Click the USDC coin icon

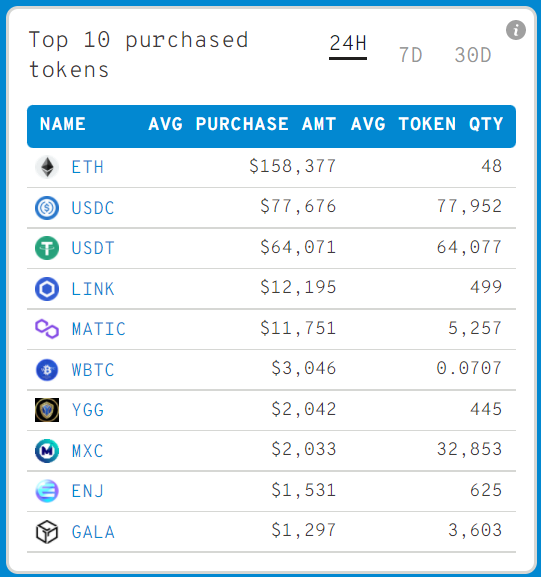click(x=47, y=208)
